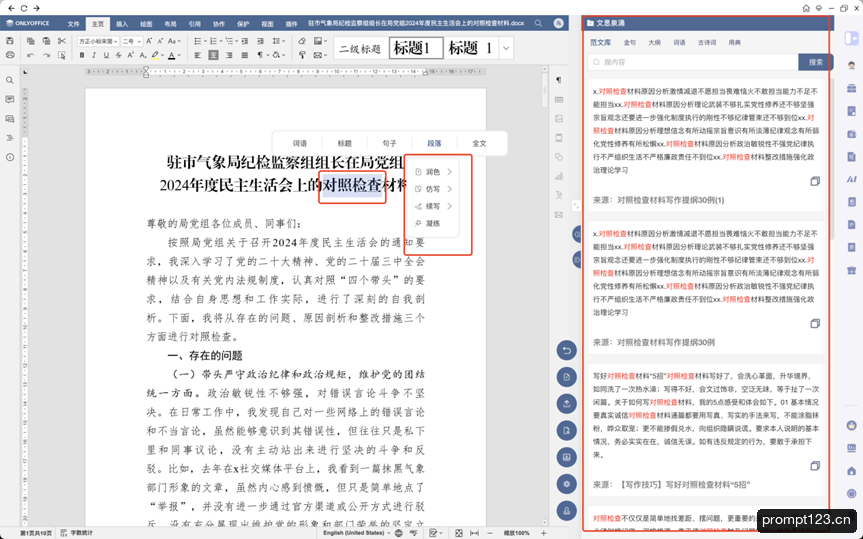Click the clear formatting eraser icon
This screenshot has width=863, height=539.
click(x=302, y=41)
